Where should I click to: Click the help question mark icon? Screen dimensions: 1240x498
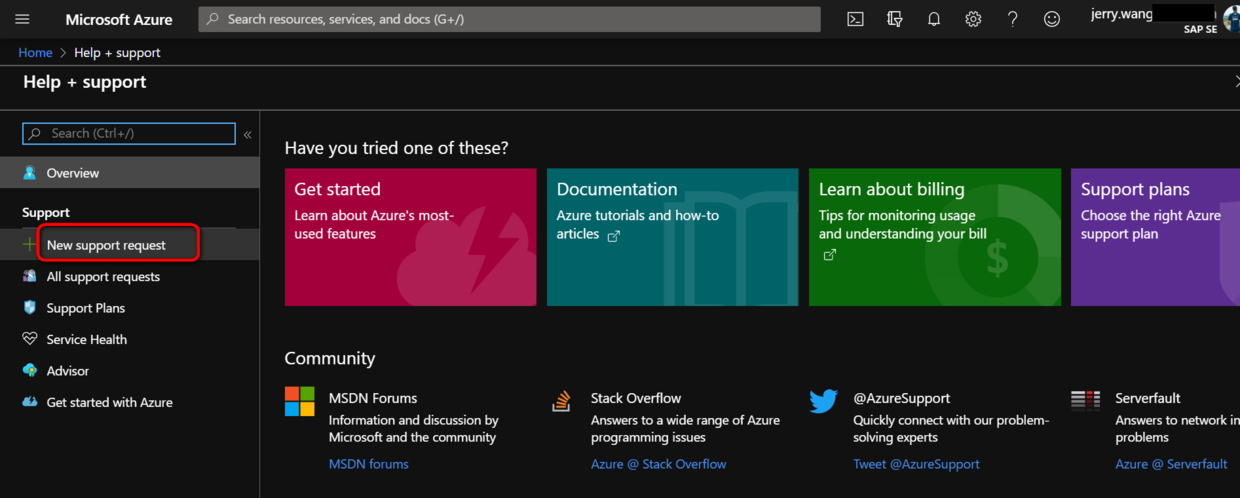pyautogui.click(x=1012, y=19)
